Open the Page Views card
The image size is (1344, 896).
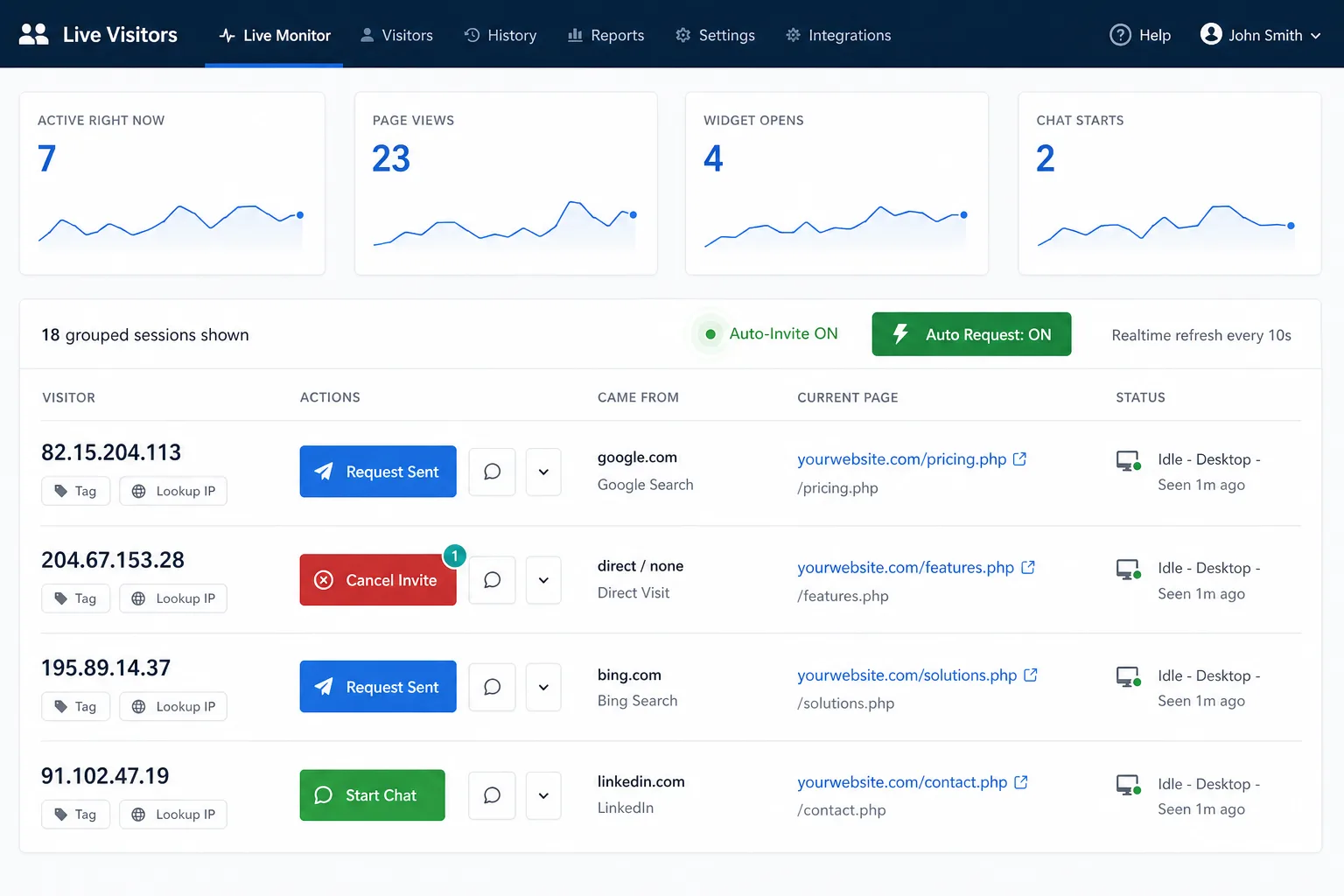pos(506,184)
